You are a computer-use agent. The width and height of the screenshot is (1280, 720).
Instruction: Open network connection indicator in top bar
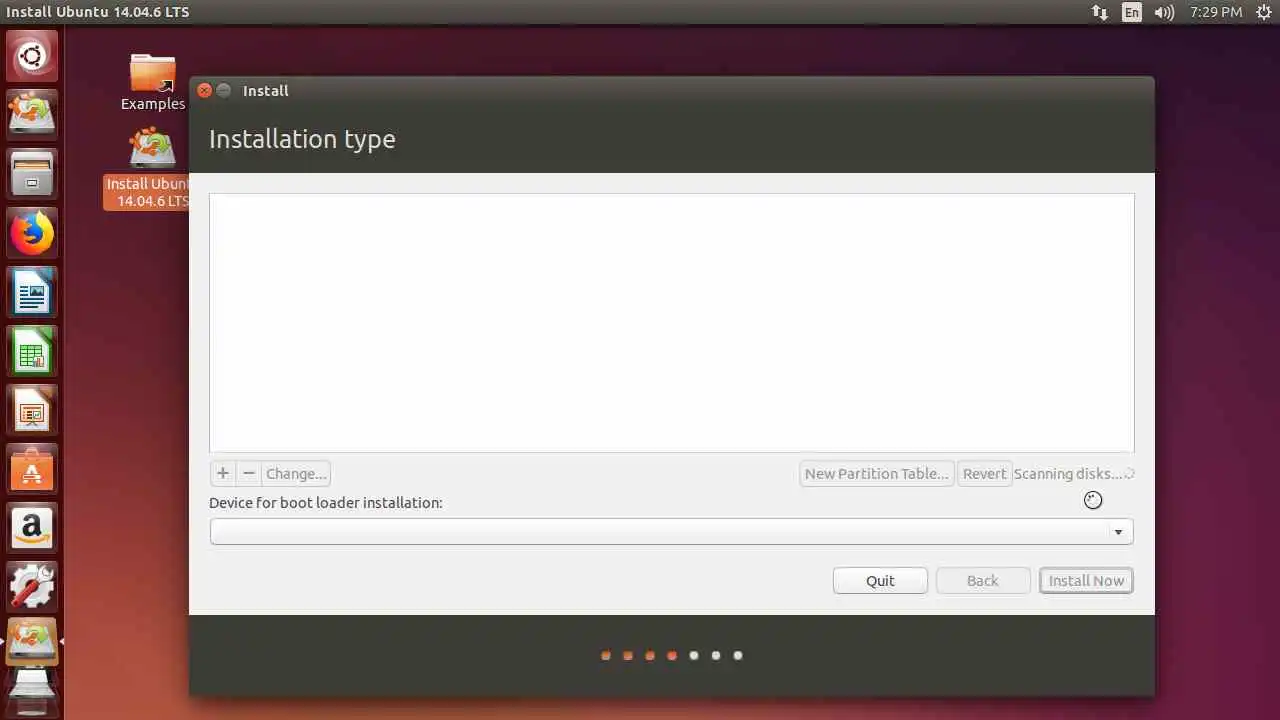(x=1100, y=12)
